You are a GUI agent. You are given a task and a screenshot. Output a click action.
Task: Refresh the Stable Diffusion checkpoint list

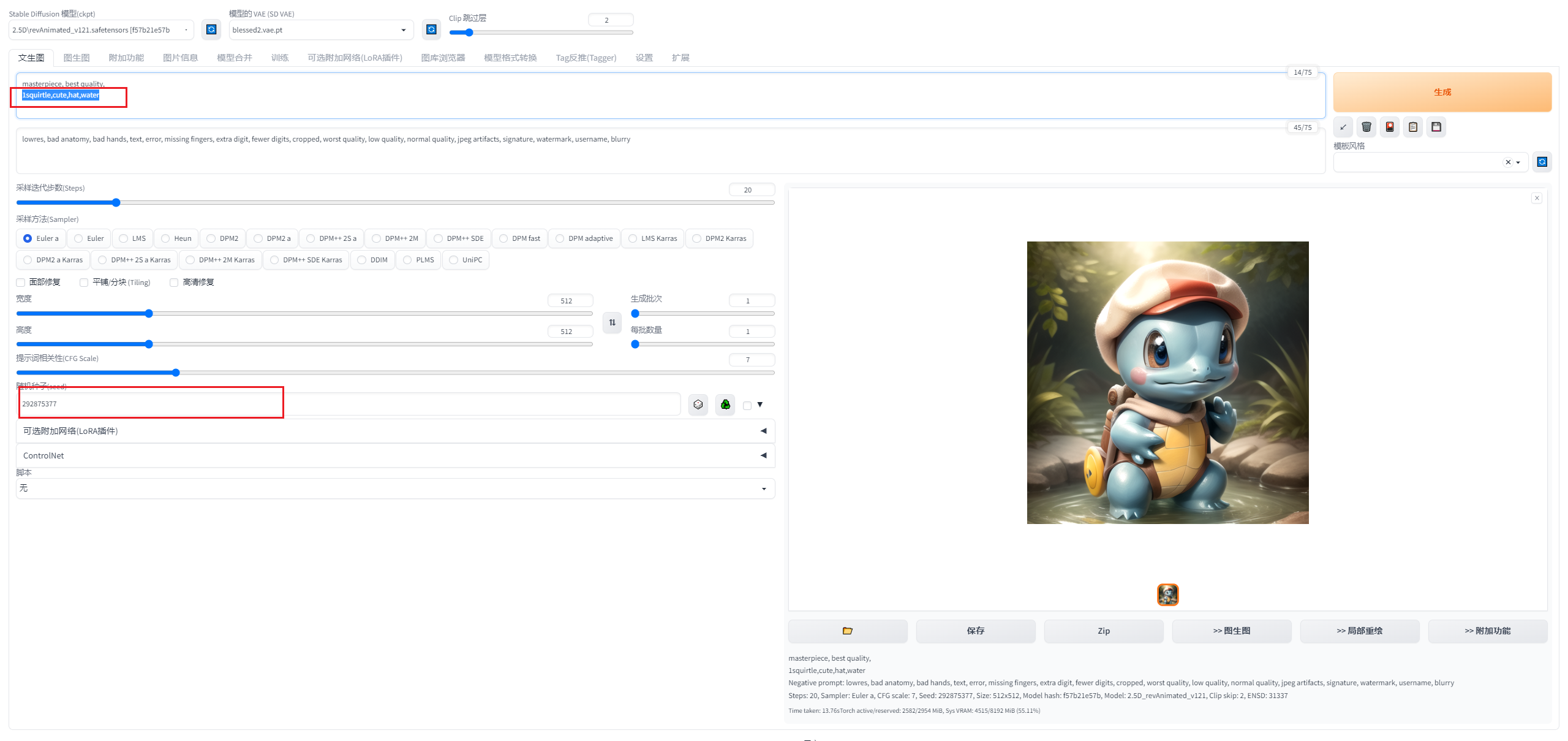tap(211, 29)
